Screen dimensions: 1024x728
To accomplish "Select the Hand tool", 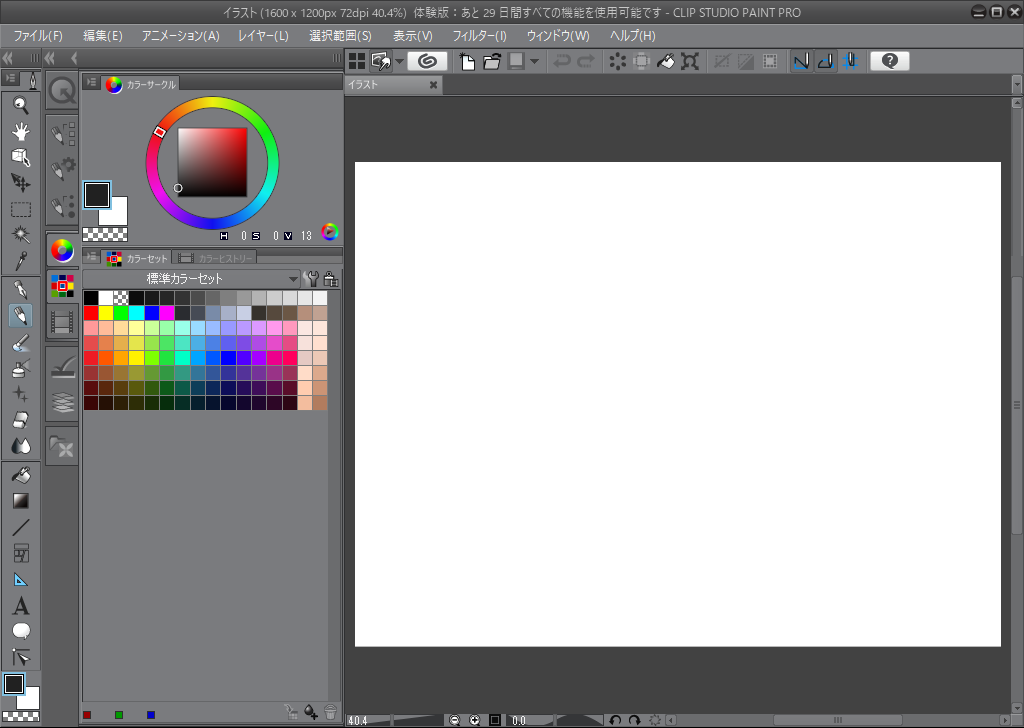I will coord(20,131).
